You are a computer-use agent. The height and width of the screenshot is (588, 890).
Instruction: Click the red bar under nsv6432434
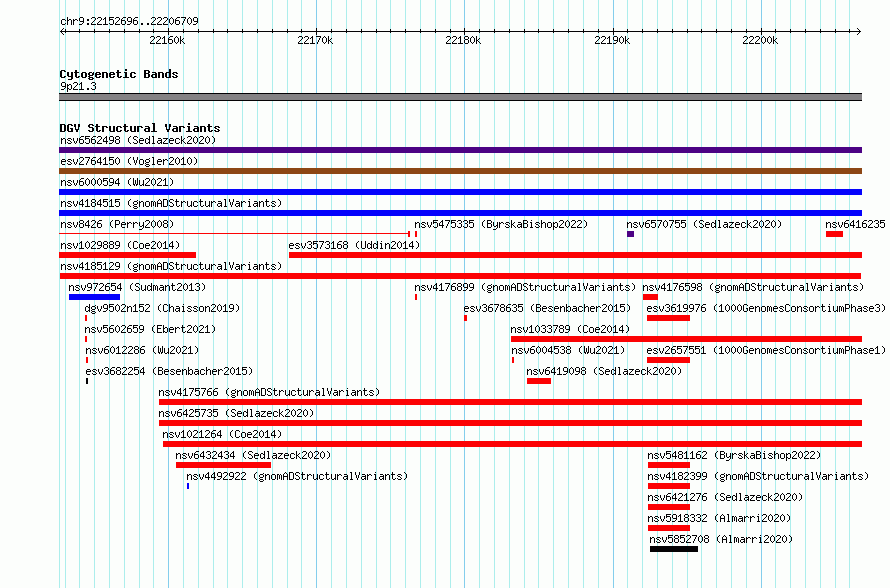click(x=224, y=465)
